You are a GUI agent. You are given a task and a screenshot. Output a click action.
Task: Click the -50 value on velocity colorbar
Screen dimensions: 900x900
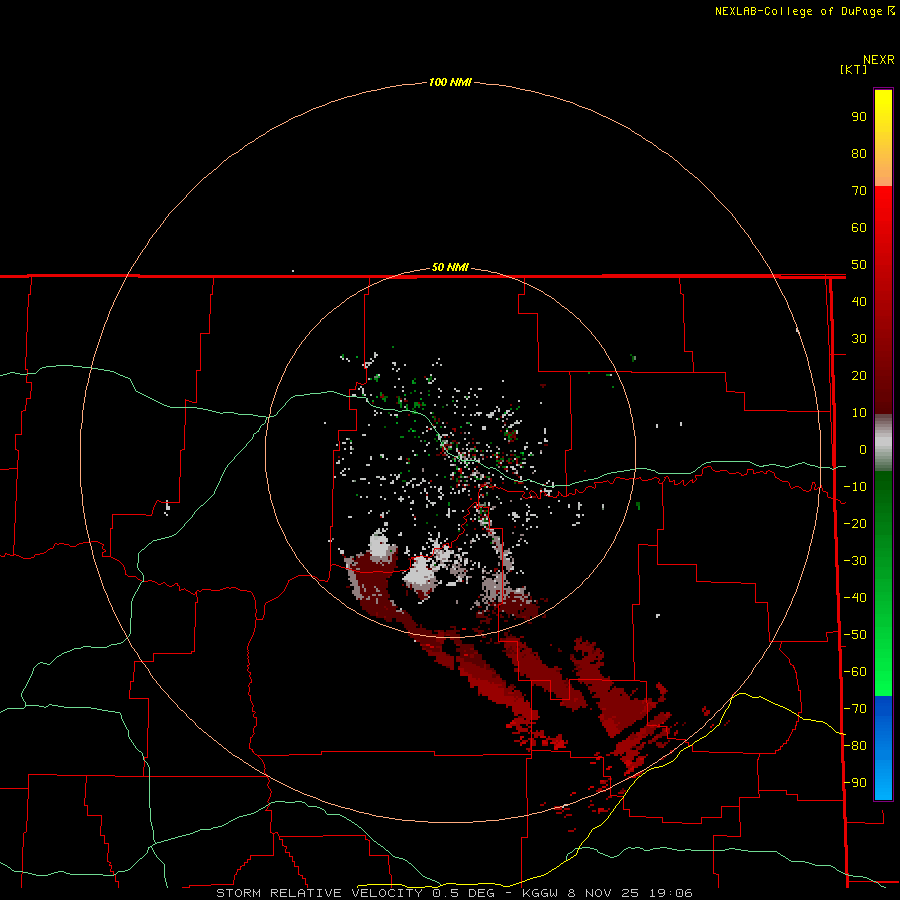coord(855,635)
